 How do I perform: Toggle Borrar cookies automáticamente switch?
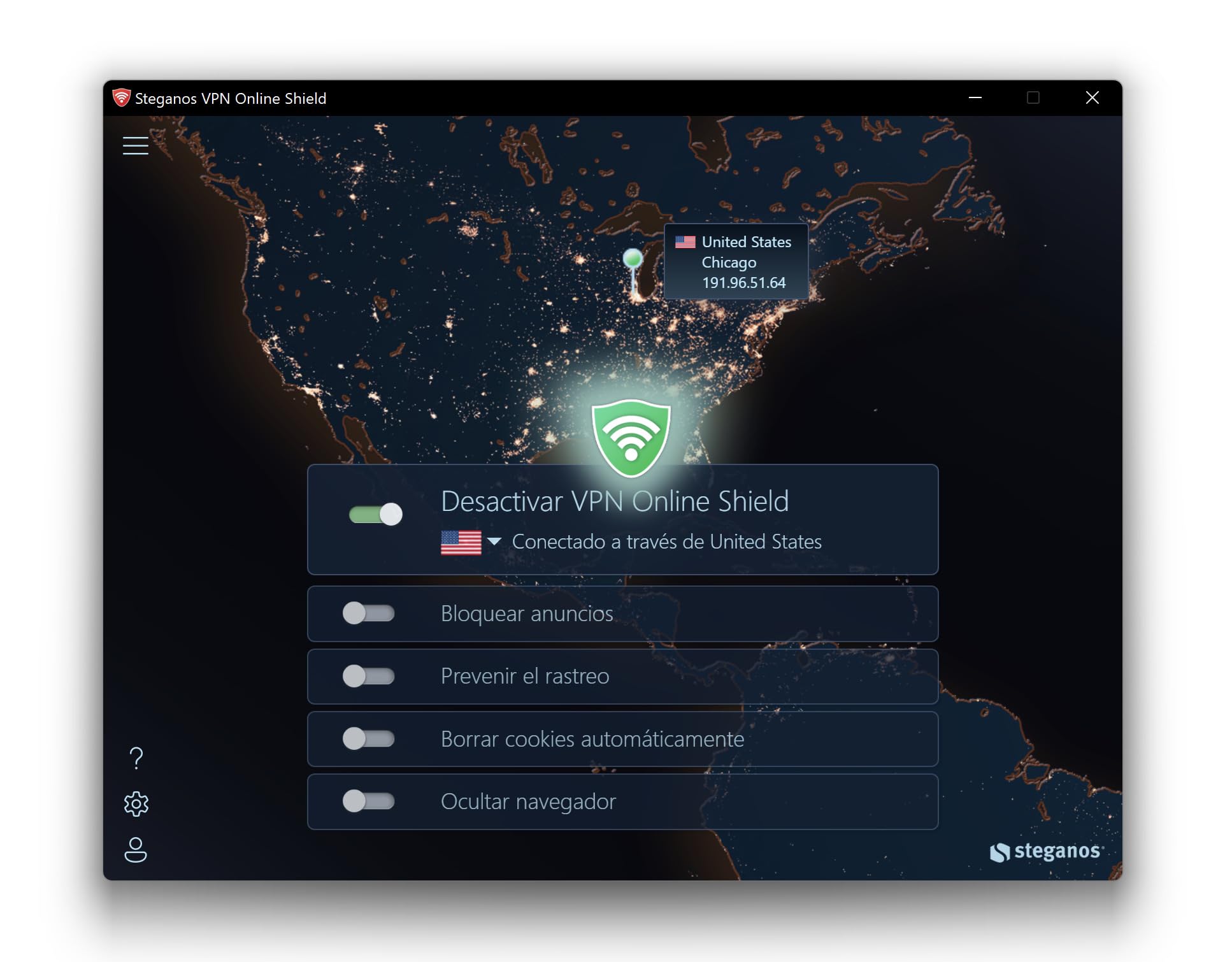tap(368, 738)
